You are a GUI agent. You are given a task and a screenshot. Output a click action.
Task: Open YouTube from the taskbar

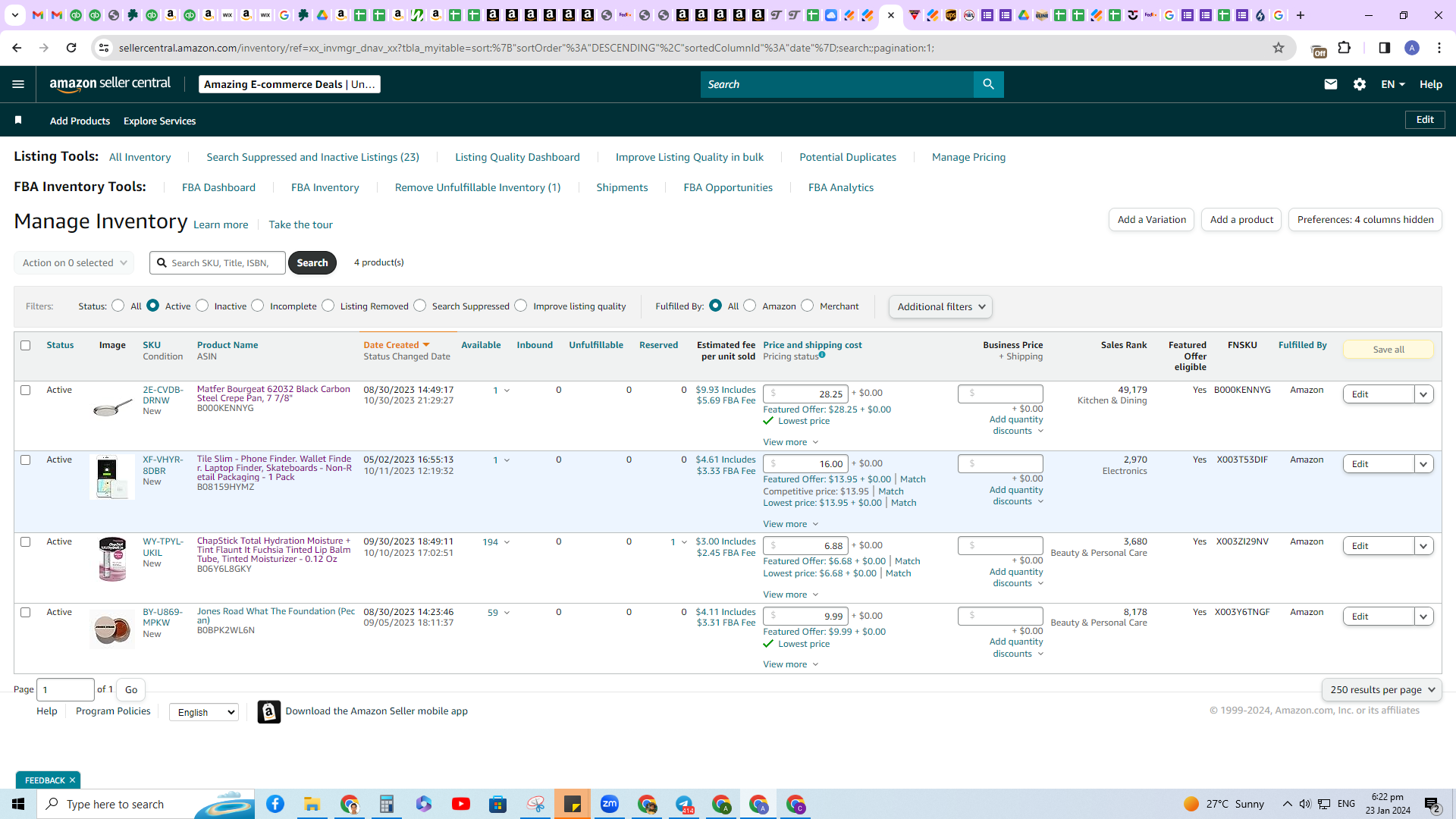point(460,804)
